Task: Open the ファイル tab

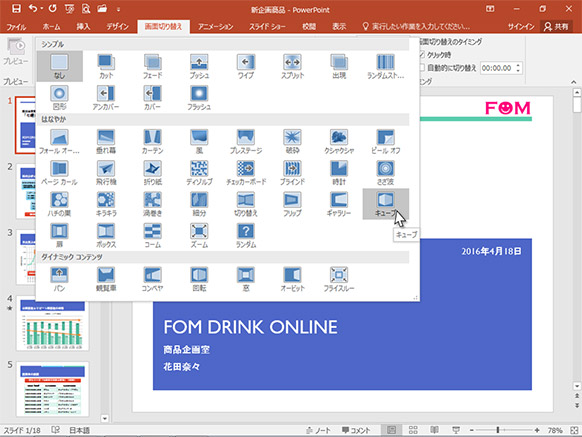Action: 16,26
